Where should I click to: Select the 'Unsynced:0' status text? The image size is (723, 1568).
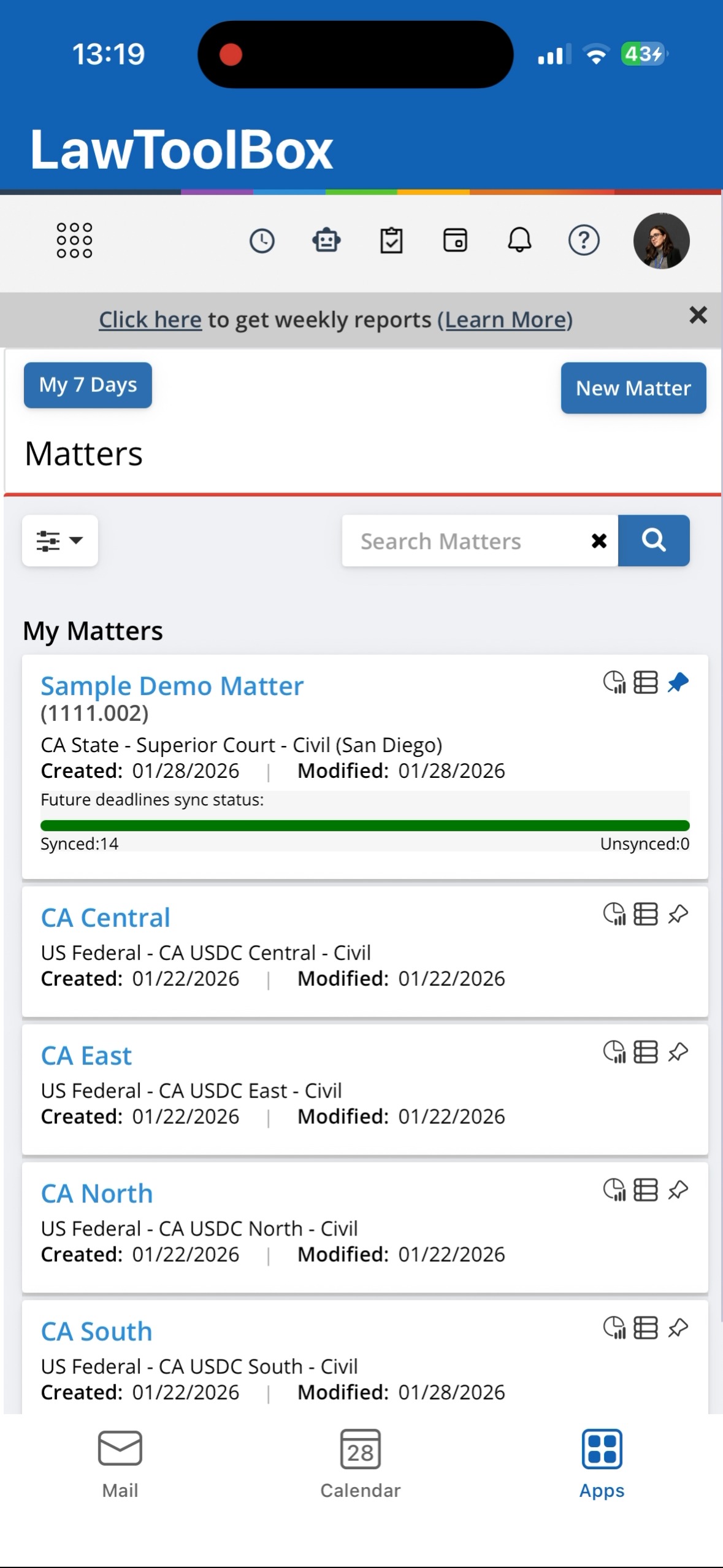[x=645, y=844]
